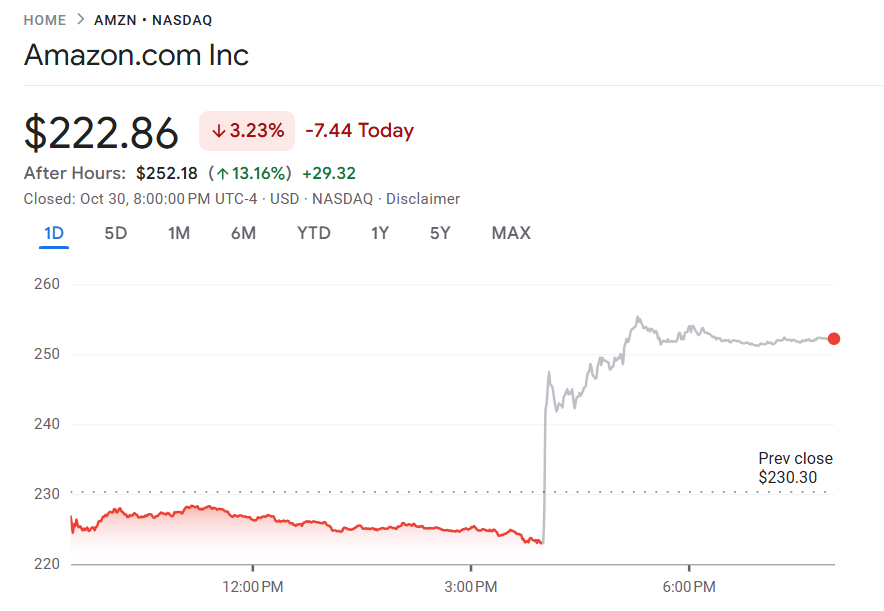Select the 1D time range tab
884x611 pixels.
(54, 233)
